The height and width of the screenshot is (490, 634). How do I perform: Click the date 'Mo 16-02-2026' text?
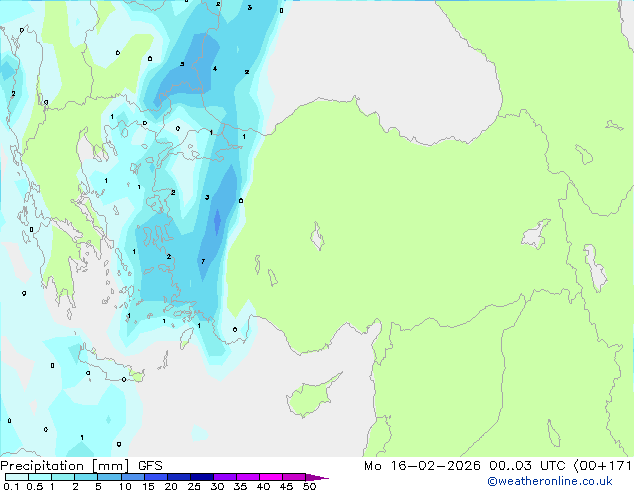point(422,466)
